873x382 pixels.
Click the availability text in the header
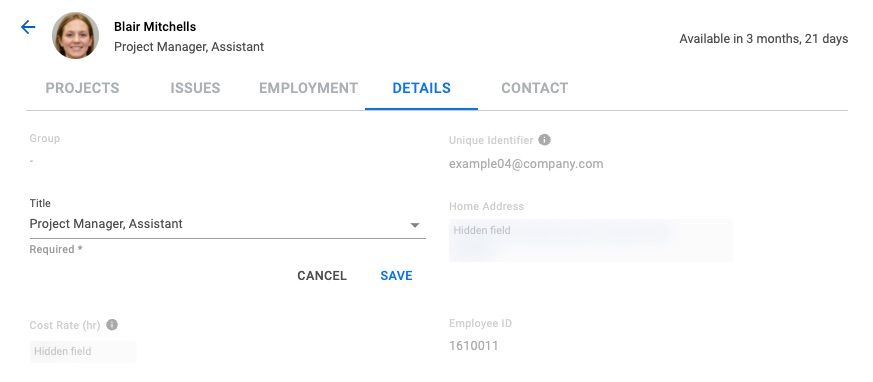pos(764,39)
